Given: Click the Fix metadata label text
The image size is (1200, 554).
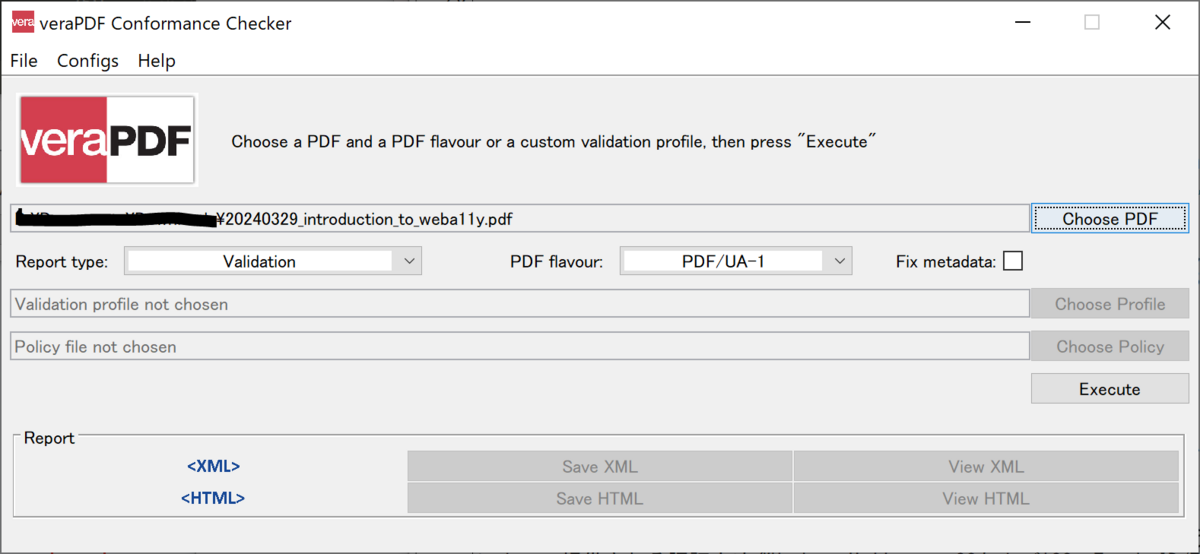Looking at the screenshot, I should pos(946,262).
